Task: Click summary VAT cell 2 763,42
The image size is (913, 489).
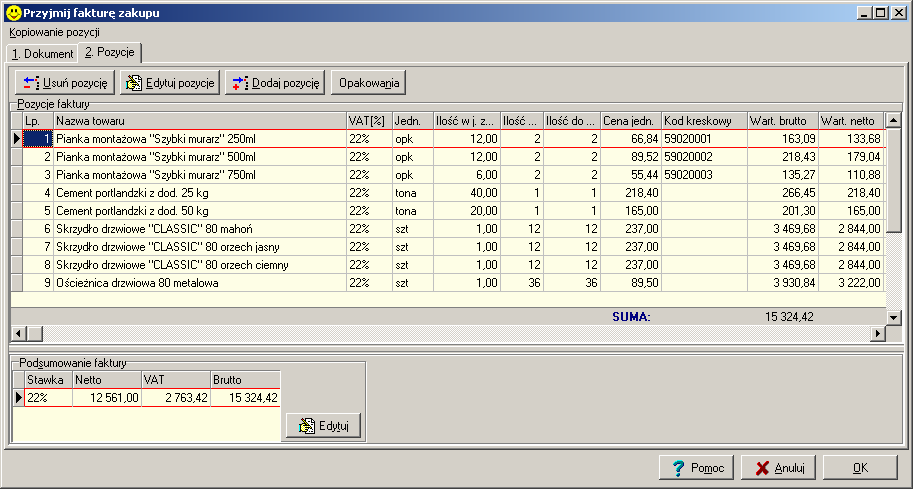Action: [x=176, y=398]
